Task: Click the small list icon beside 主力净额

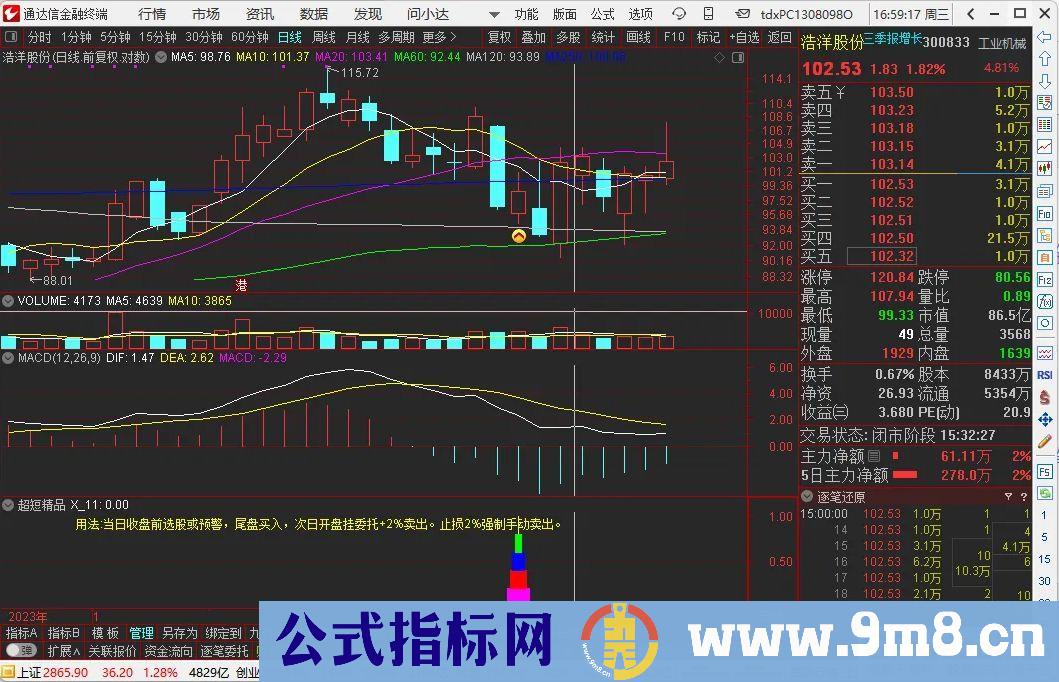Action: click(x=874, y=456)
